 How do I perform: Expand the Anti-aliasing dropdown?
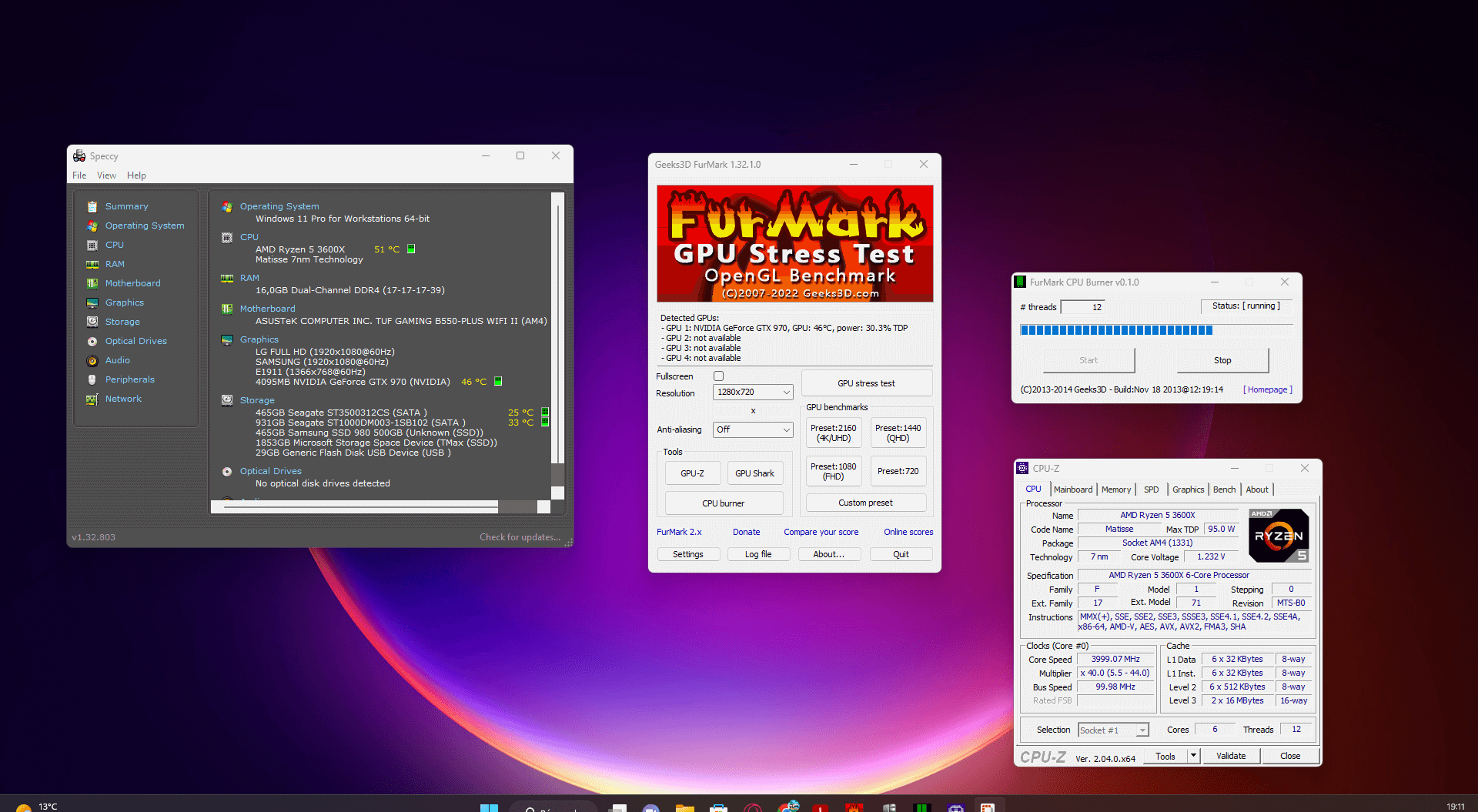[x=752, y=429]
